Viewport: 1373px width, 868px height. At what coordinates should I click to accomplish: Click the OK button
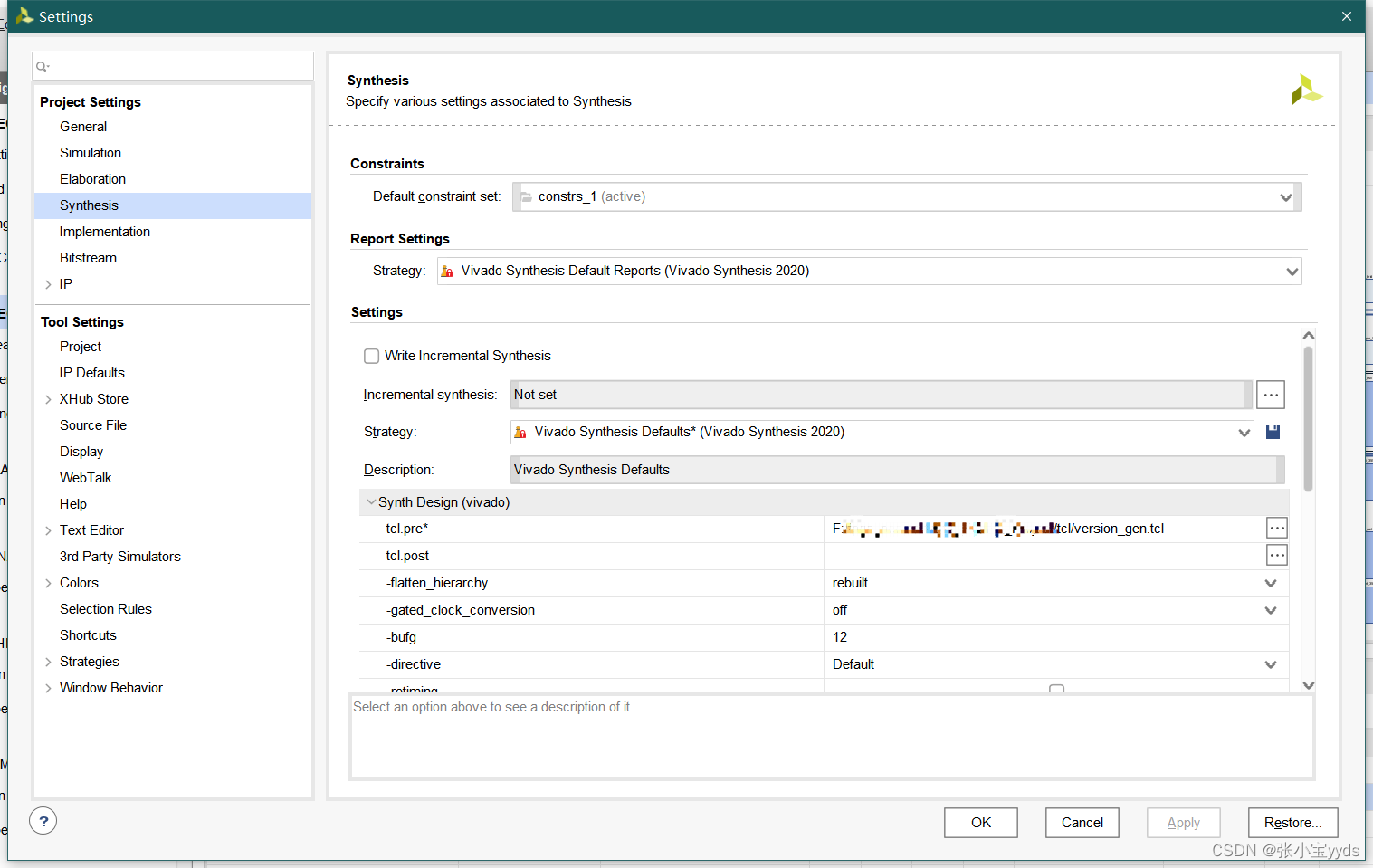point(981,823)
